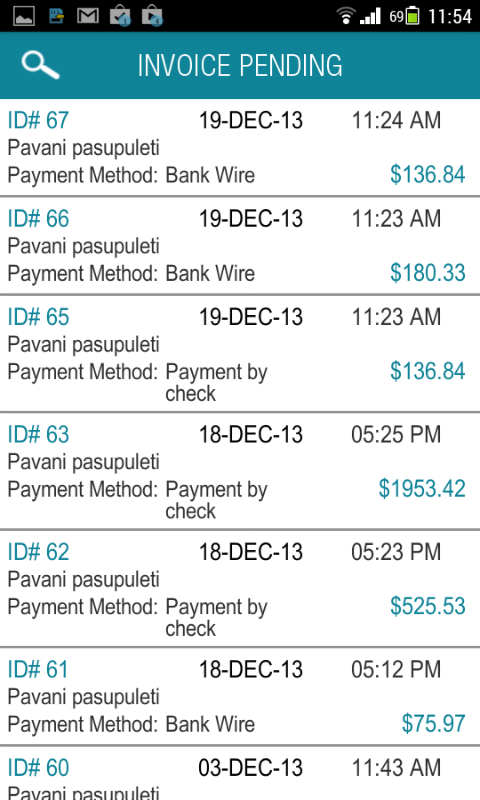480x800 pixels.
Task: Tap the INVOICE PENDING header title
Action: point(240,65)
